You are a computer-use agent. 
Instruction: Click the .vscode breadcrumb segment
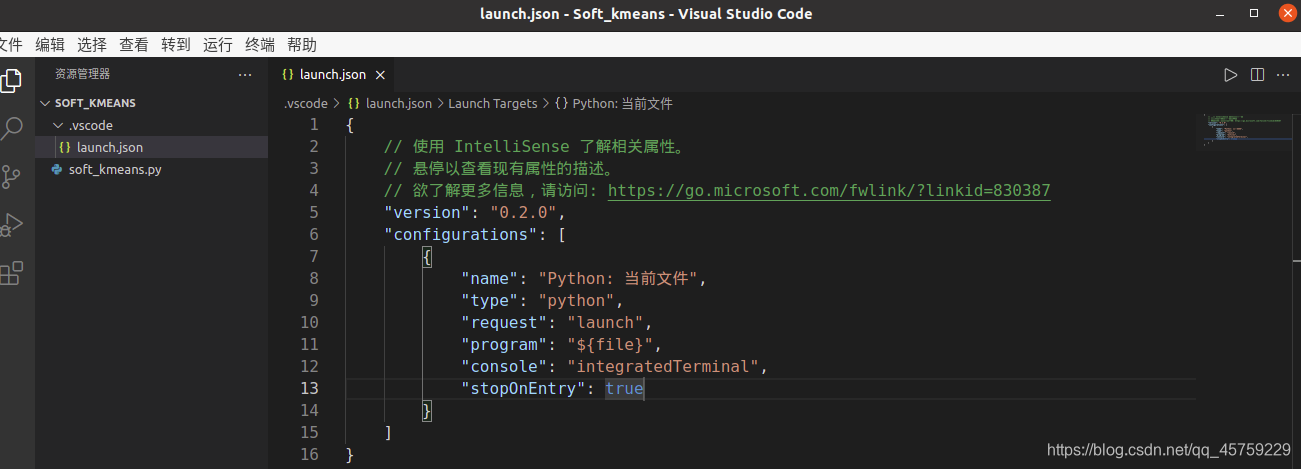[306, 103]
